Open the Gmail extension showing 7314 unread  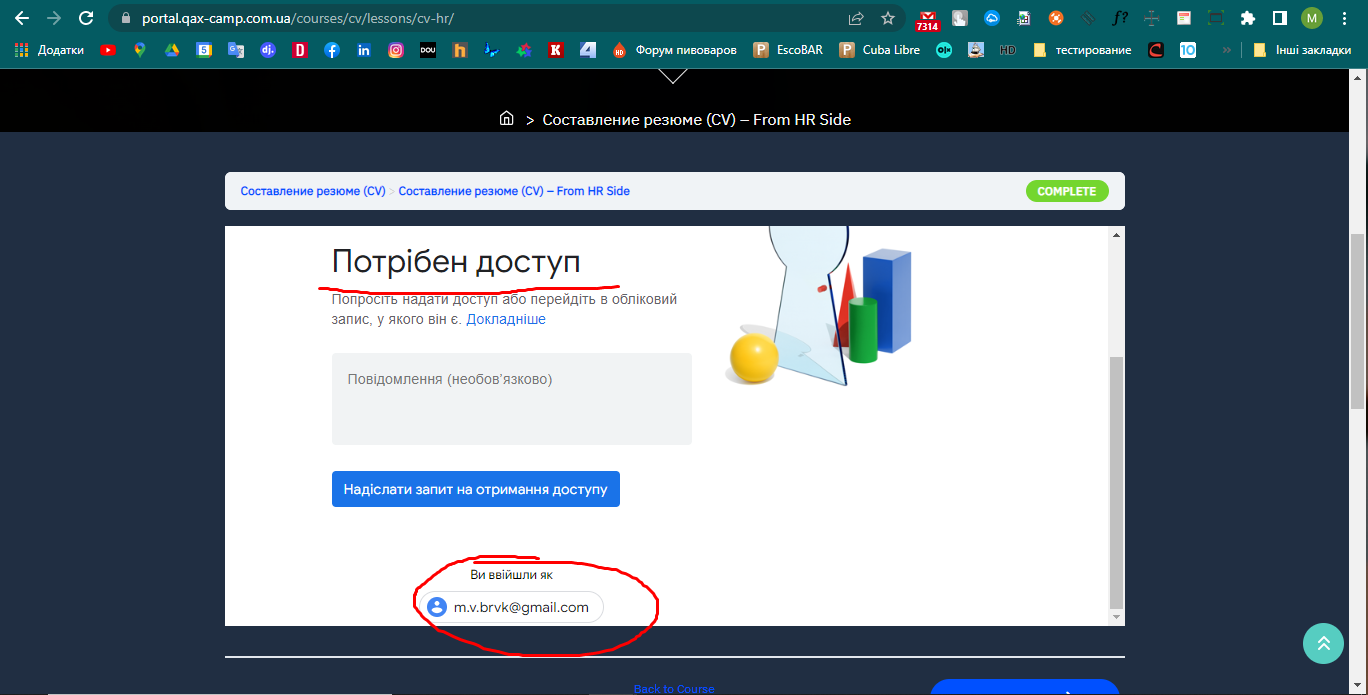click(x=928, y=18)
